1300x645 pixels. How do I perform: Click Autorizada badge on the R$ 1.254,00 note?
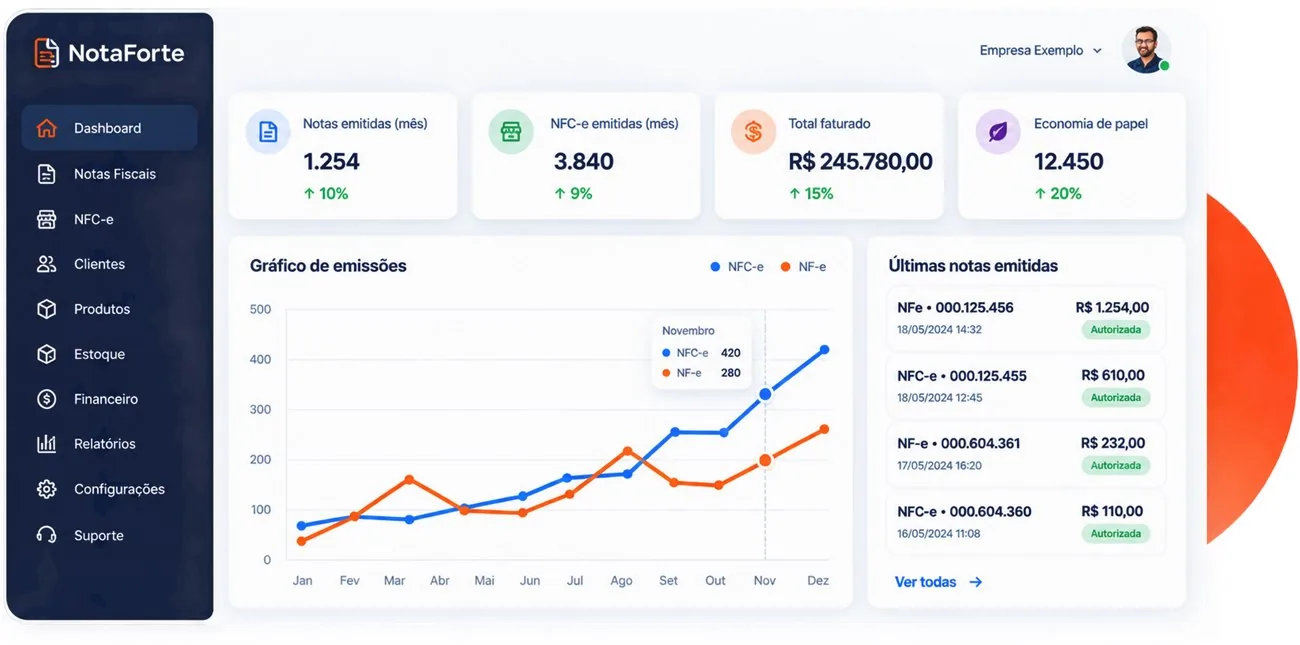click(x=1116, y=330)
